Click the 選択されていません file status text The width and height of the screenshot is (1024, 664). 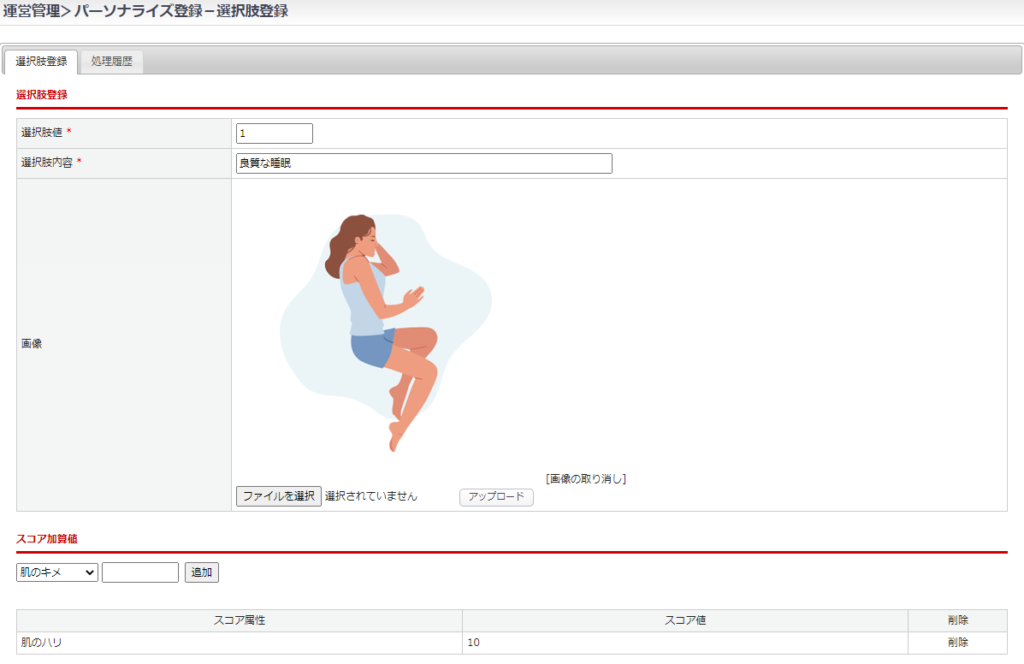click(371, 496)
